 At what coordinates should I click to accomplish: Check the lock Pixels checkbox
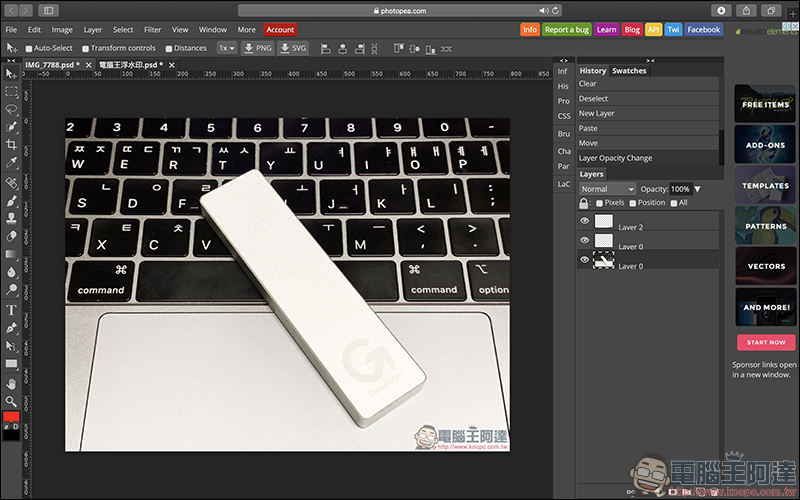(x=599, y=203)
